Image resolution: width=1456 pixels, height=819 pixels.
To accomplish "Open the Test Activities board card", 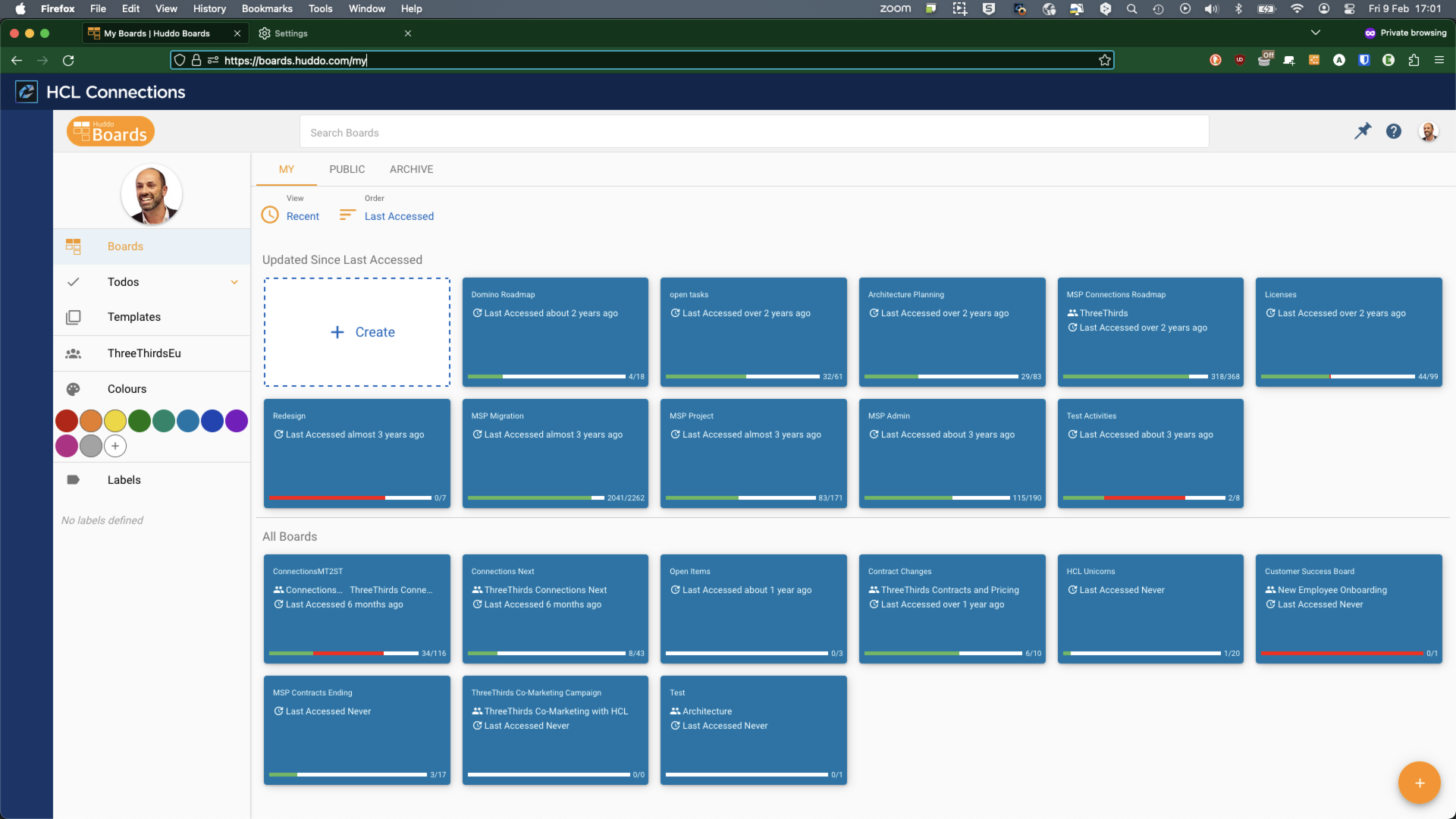I will click(1150, 453).
